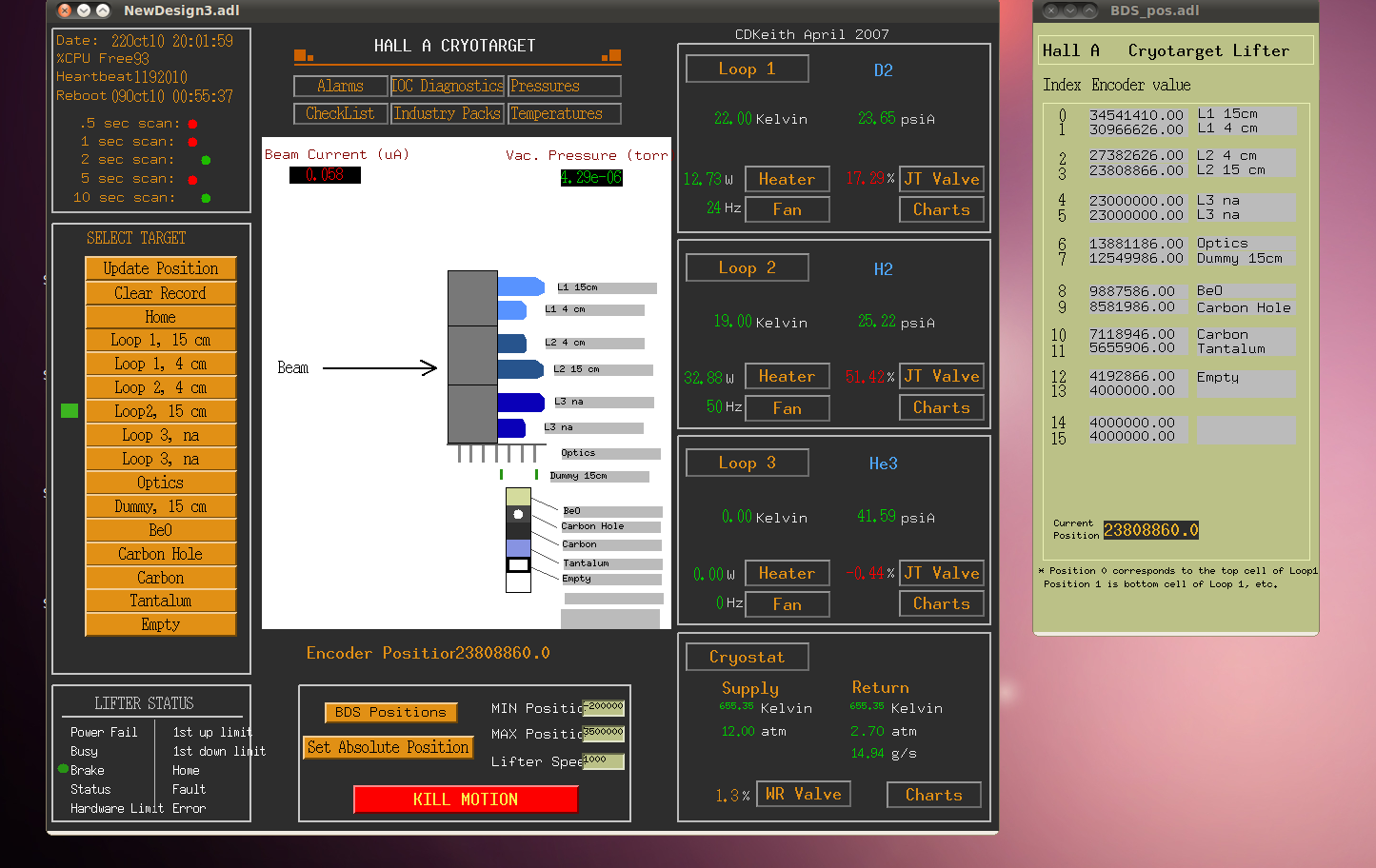Select target Loop 1, 4 cm
Viewport: 1376px width, 868px height.
pyautogui.click(x=161, y=364)
